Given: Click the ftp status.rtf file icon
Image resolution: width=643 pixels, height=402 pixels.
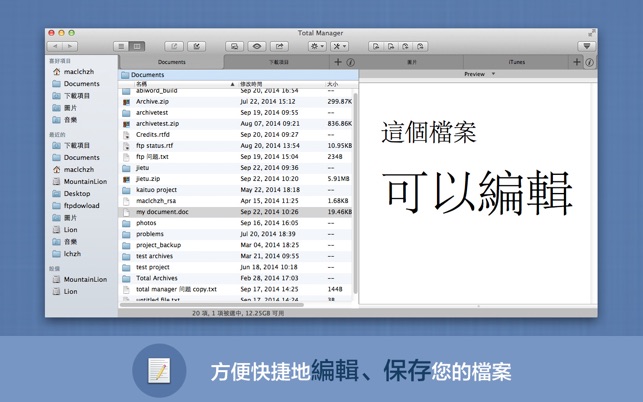Looking at the screenshot, I should pos(126,146).
